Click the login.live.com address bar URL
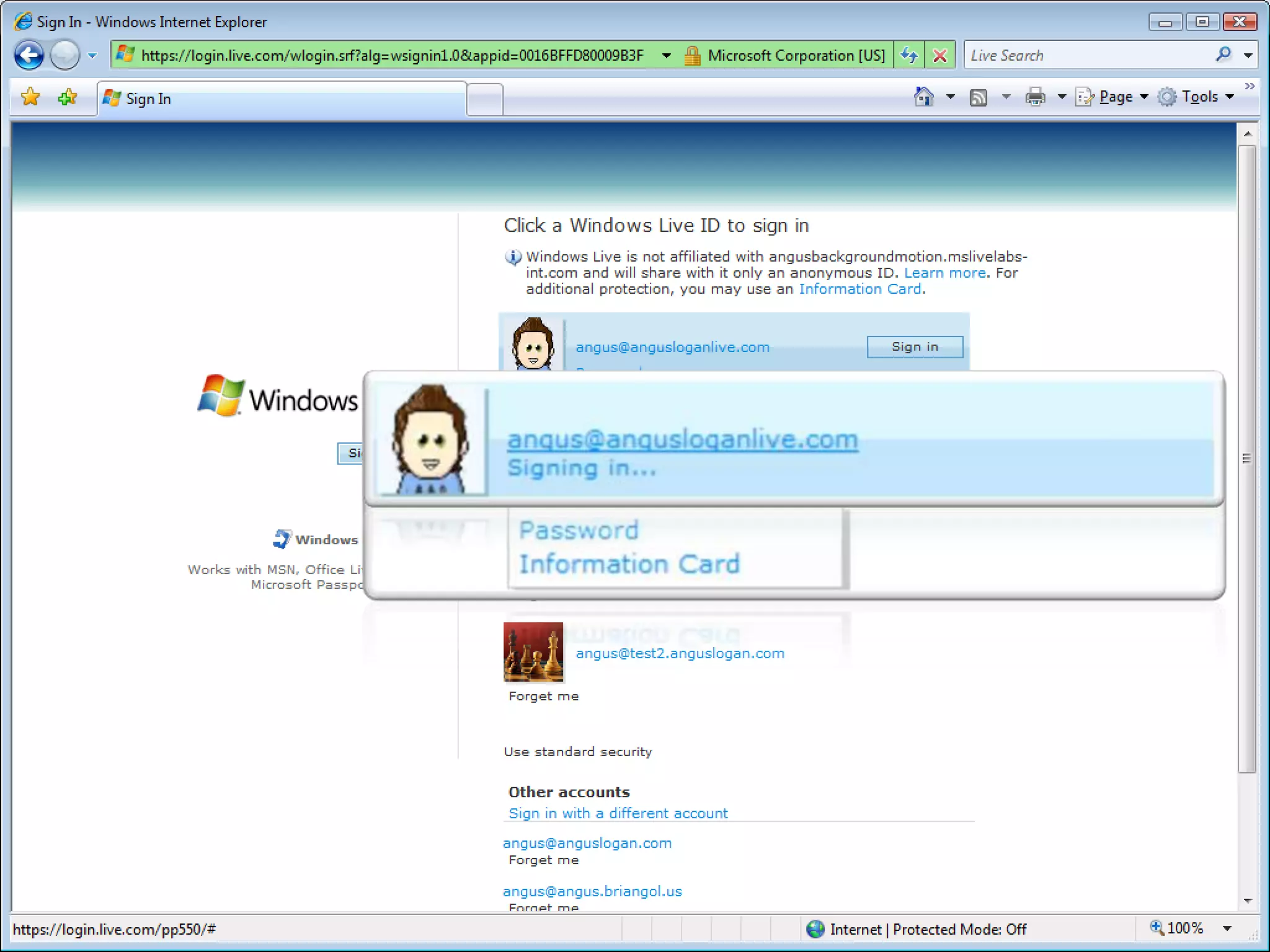This screenshot has width=1270, height=952. coord(392,55)
